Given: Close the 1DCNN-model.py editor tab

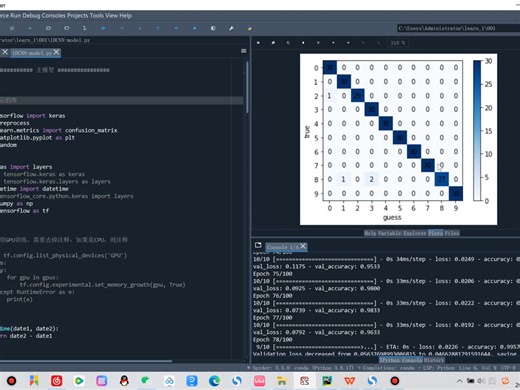Looking at the screenshot, I should coord(56,52).
